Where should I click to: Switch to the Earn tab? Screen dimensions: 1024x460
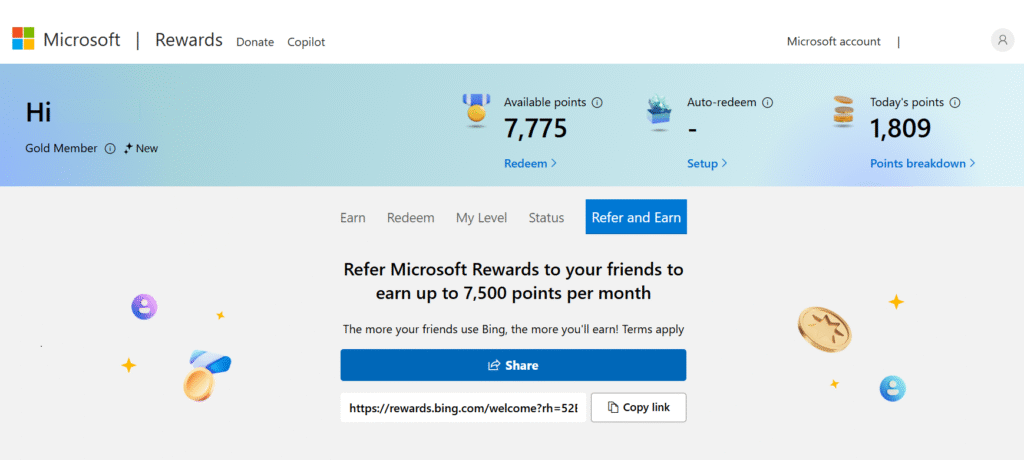(x=353, y=217)
